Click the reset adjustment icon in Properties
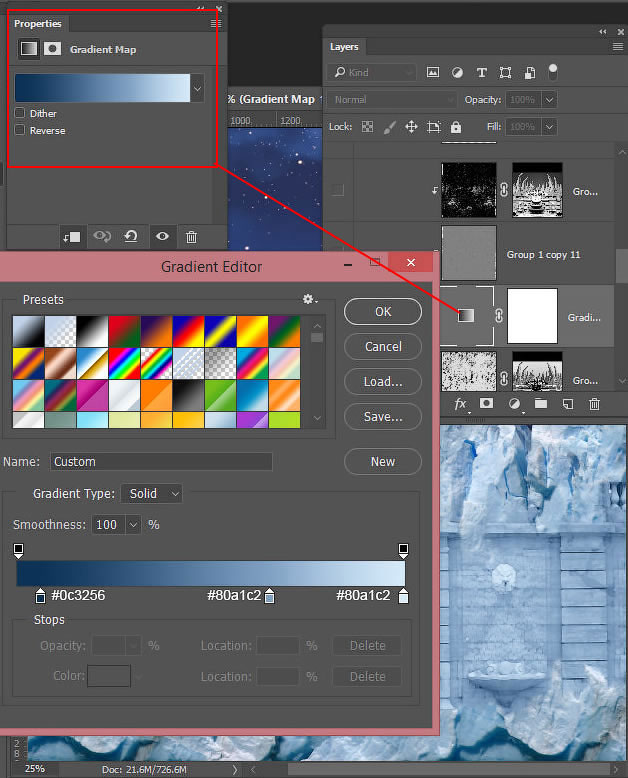 coord(131,236)
